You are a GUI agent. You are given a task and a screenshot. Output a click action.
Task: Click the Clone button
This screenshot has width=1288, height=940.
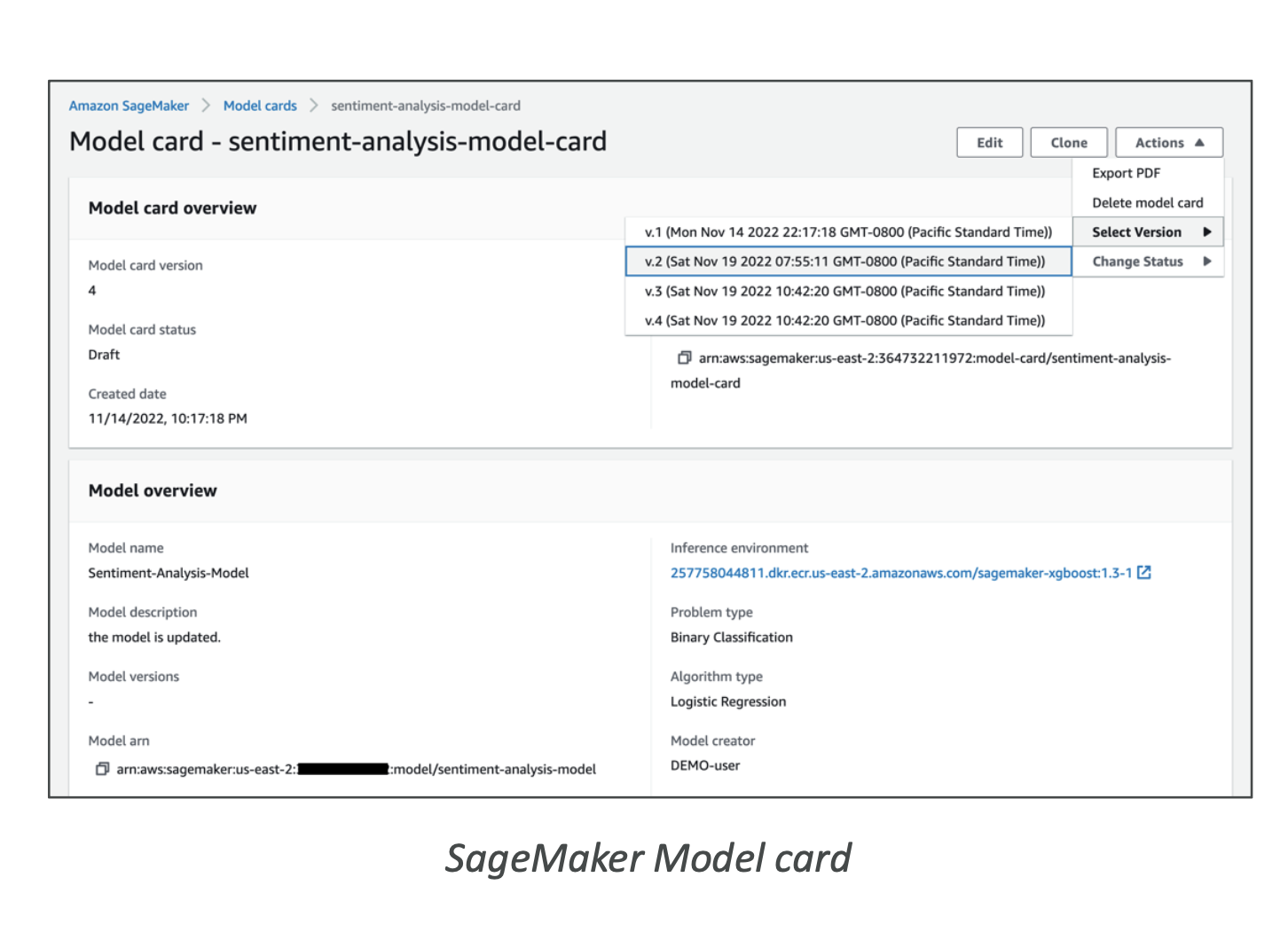click(x=1068, y=143)
